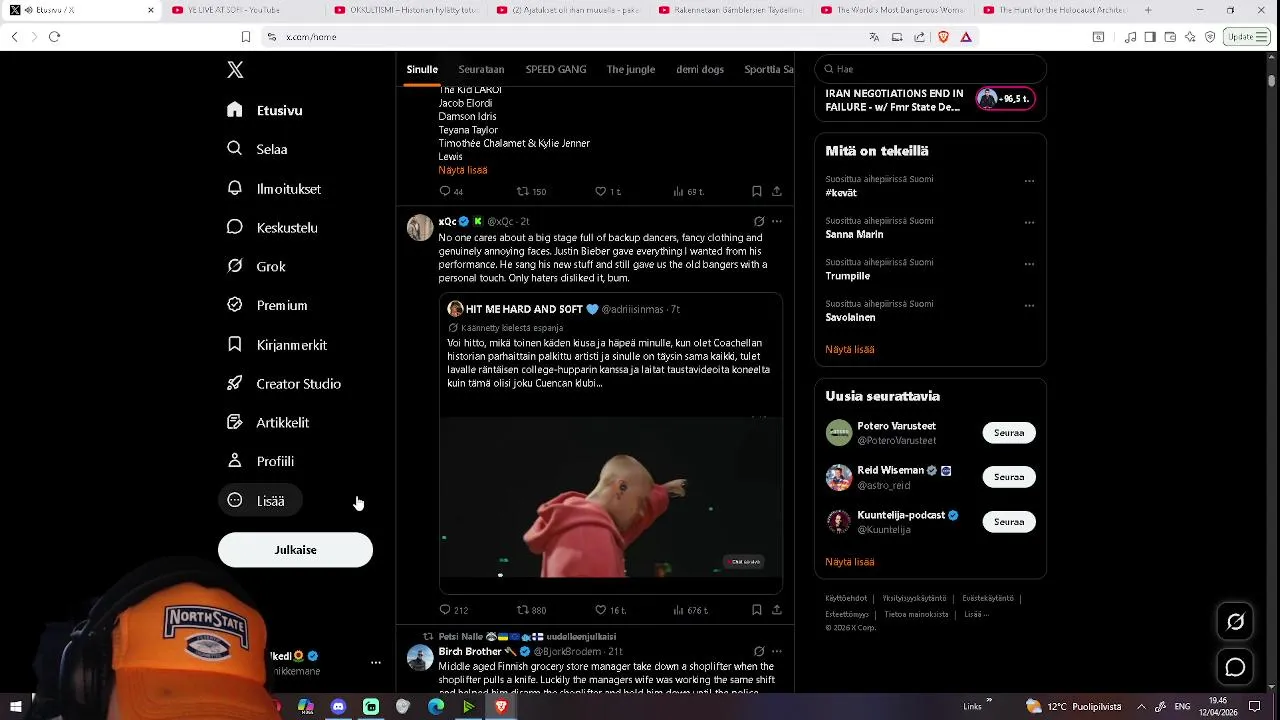
Task: Go to Etusivu in the sidebar
Action: coord(265,110)
